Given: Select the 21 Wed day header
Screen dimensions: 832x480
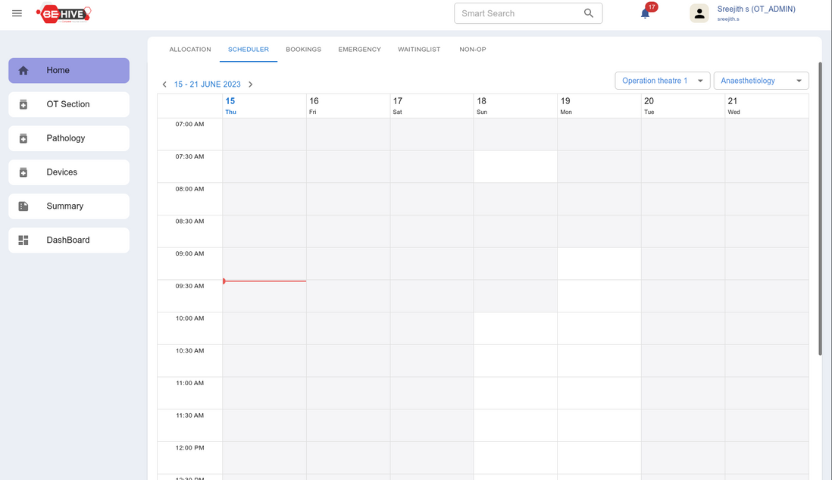Looking at the screenshot, I should (767, 106).
